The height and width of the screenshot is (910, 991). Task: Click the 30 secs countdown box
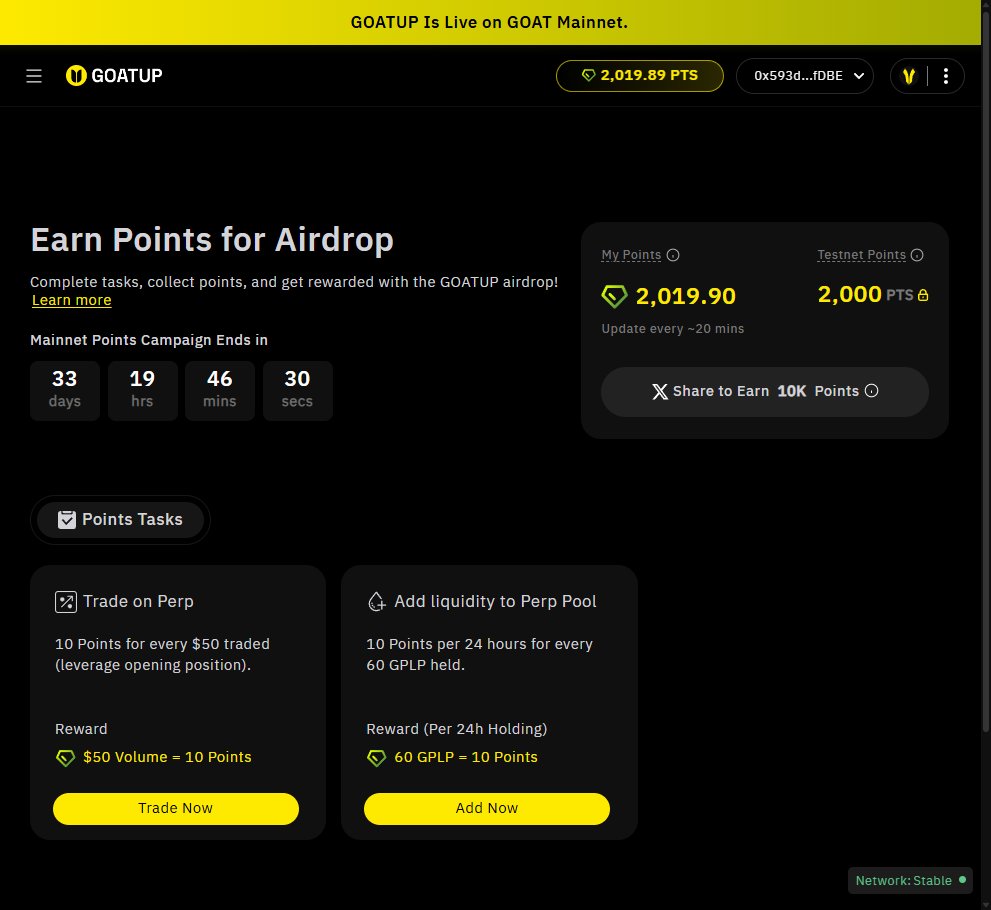click(298, 391)
